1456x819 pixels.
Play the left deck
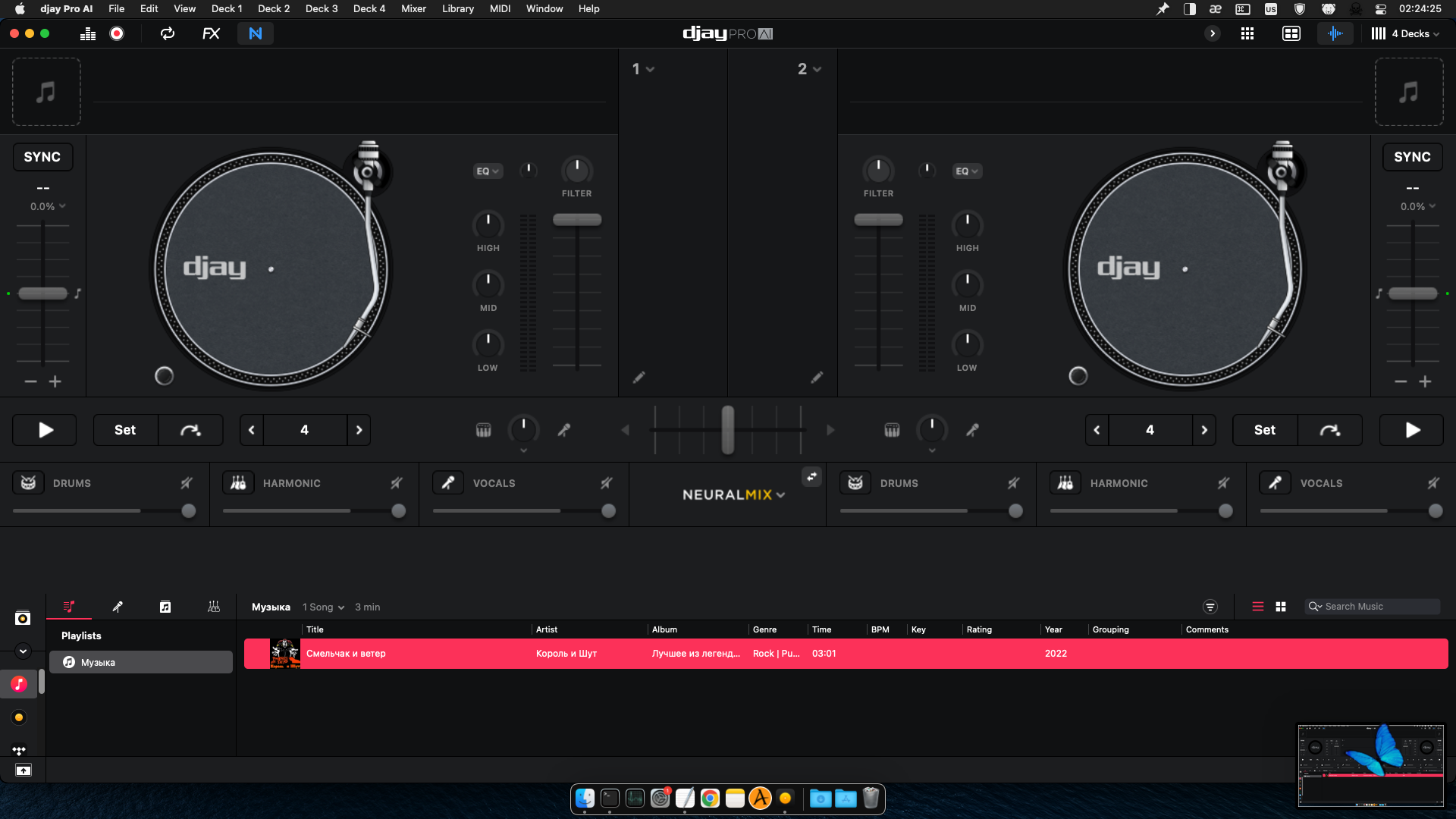point(45,430)
